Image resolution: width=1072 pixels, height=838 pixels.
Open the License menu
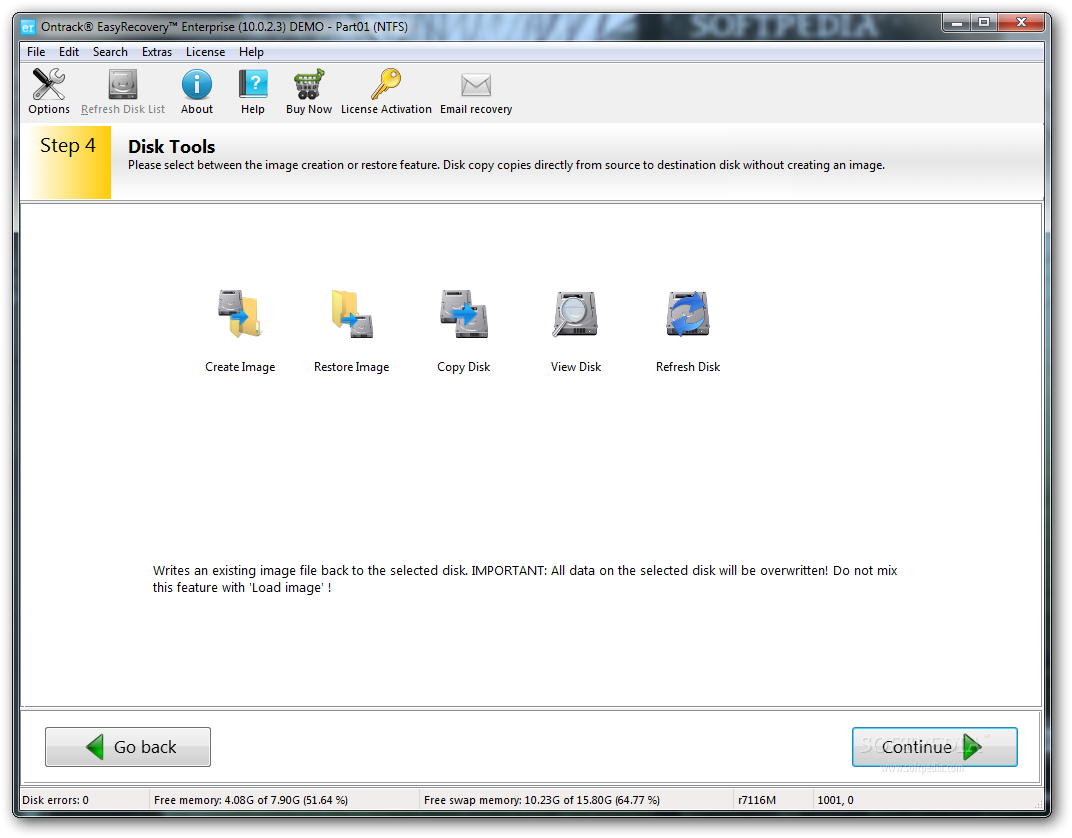pyautogui.click(x=205, y=52)
